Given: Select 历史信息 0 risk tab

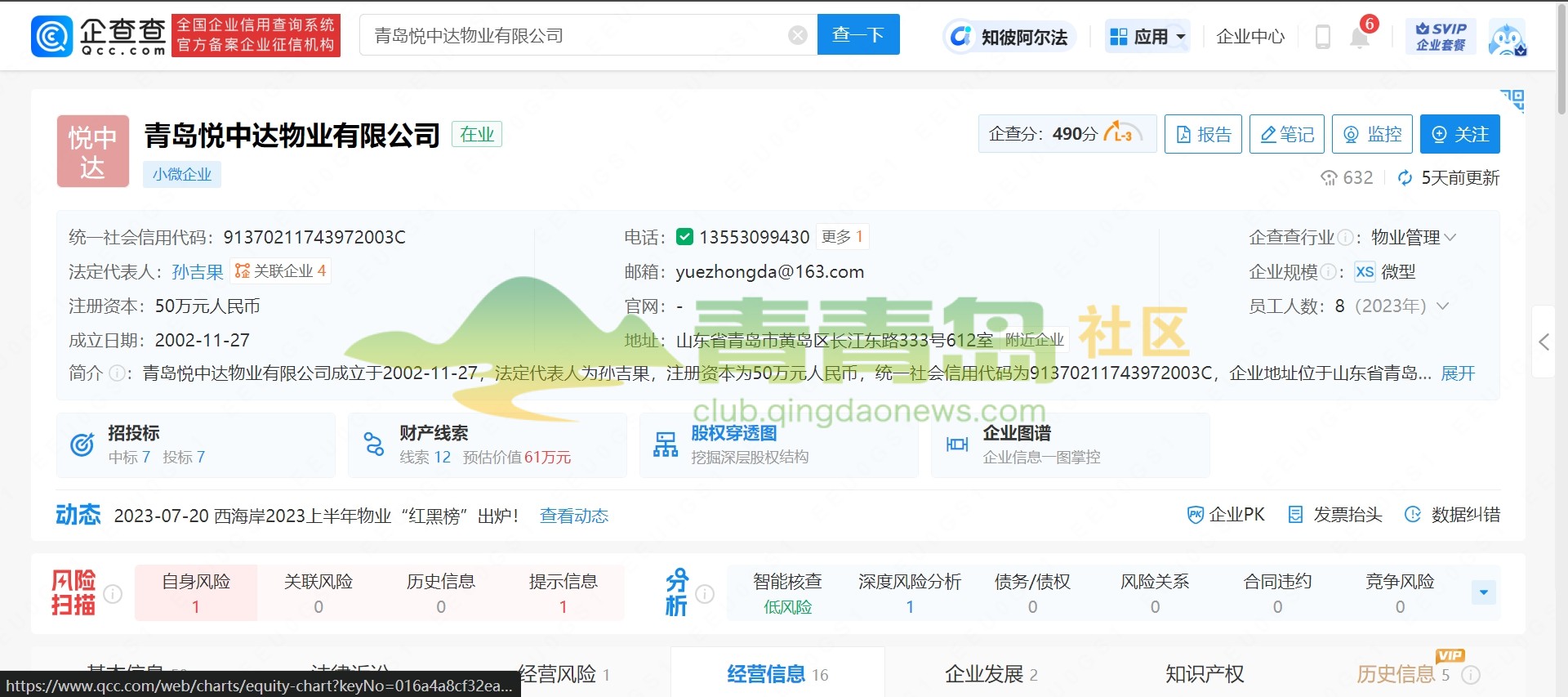Looking at the screenshot, I should click(x=441, y=592).
